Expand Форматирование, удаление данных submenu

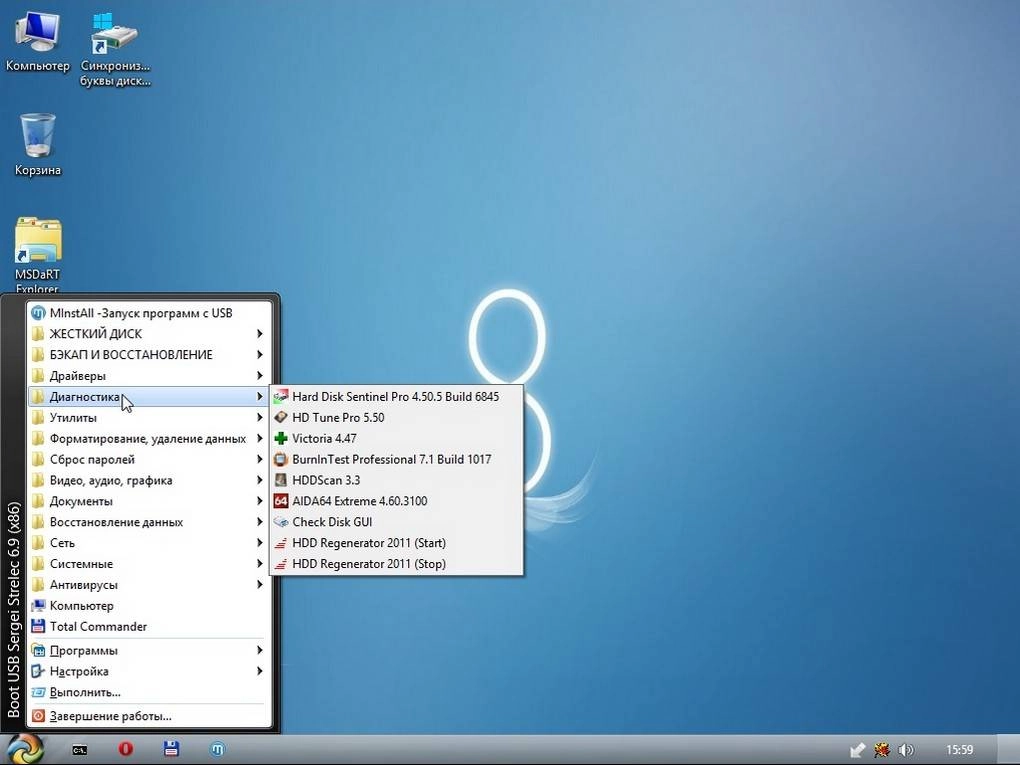pos(149,438)
